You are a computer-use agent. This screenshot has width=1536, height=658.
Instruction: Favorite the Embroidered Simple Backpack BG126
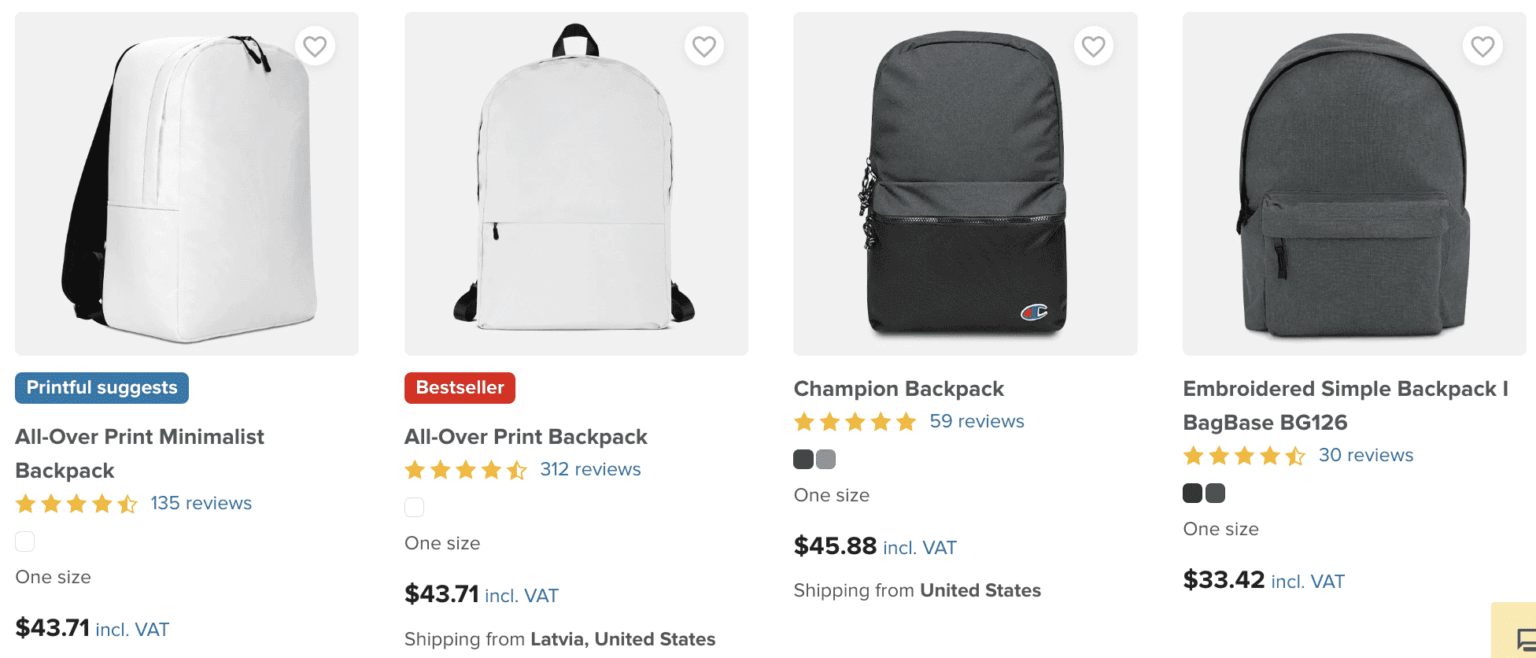coord(1482,46)
